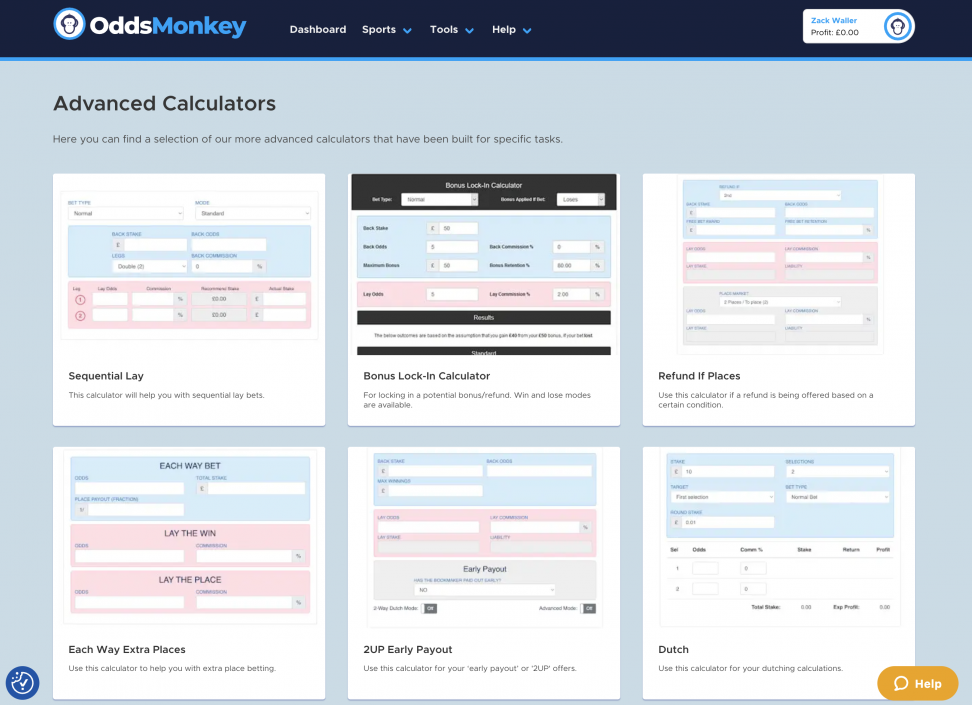
Task: Click the Refund If Places title
Action: (699, 376)
